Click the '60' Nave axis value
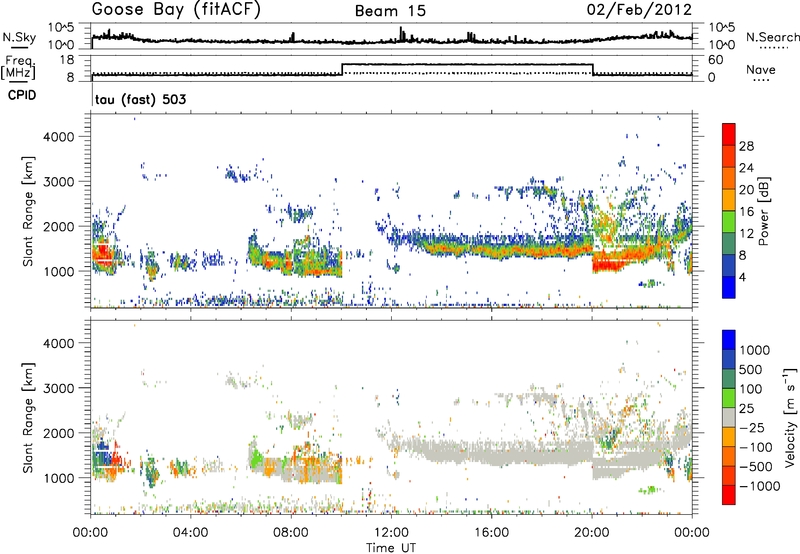 click(x=716, y=60)
